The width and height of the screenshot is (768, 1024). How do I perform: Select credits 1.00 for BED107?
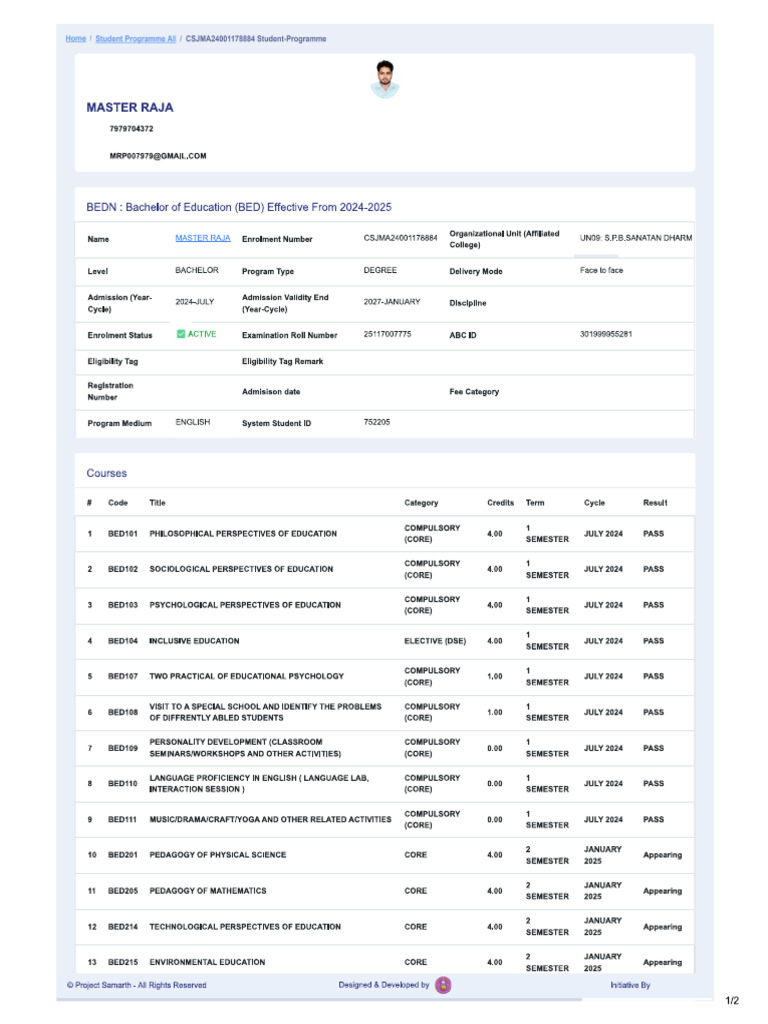click(495, 677)
